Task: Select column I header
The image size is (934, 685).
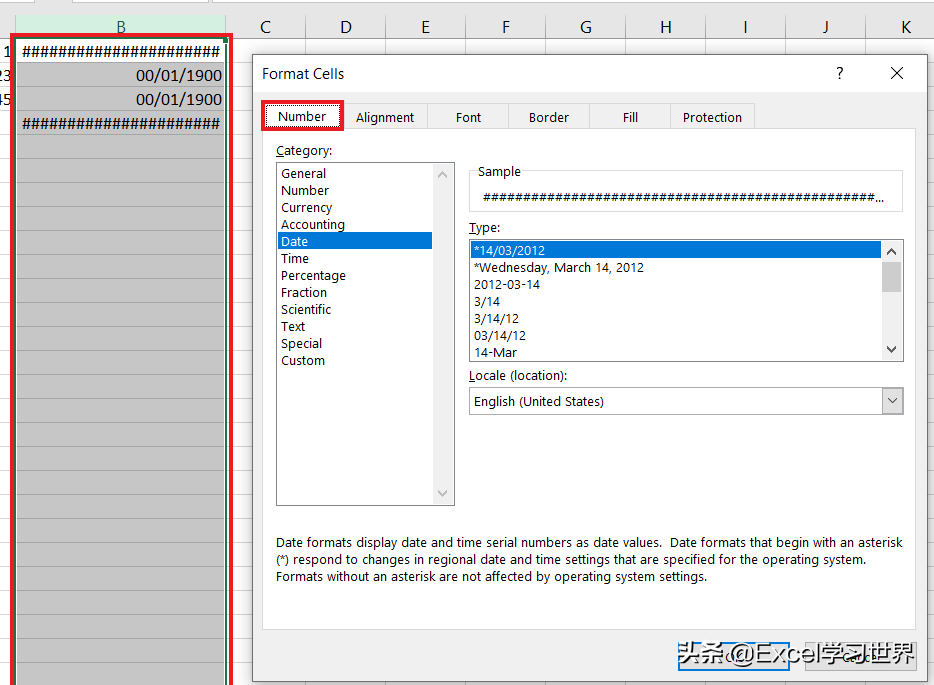Action: [746, 27]
